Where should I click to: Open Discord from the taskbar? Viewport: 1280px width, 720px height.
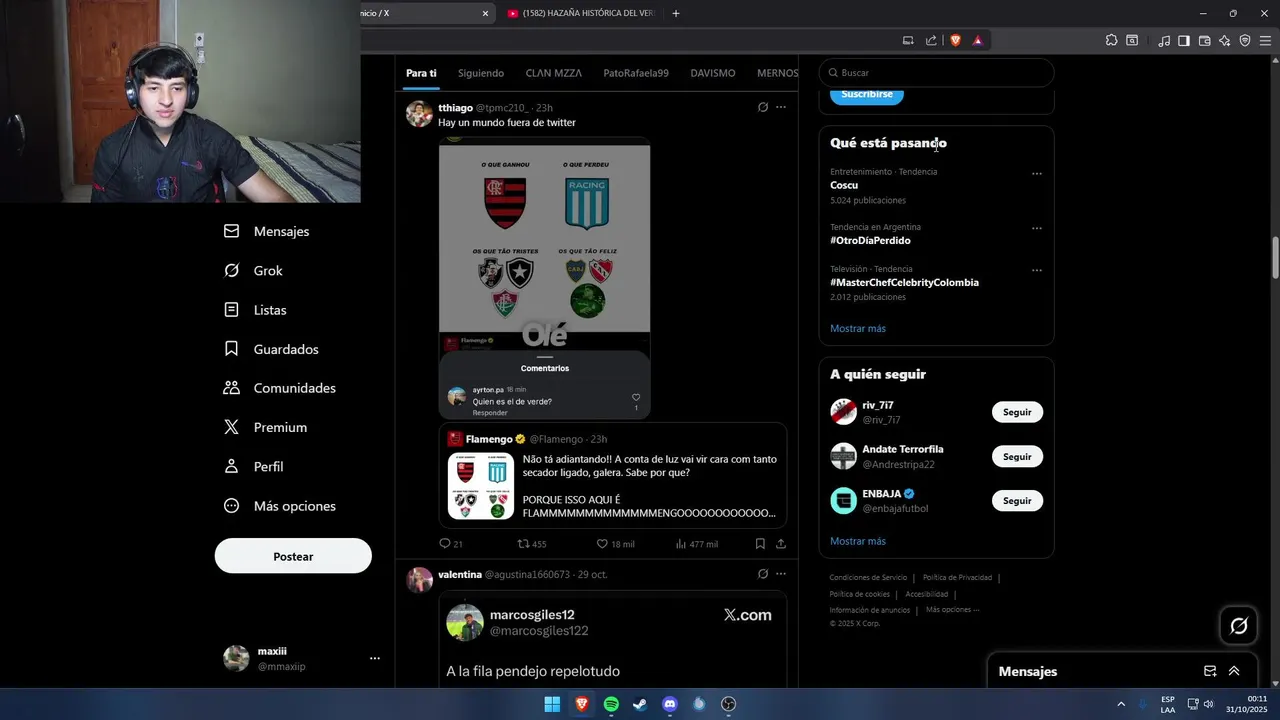click(670, 704)
